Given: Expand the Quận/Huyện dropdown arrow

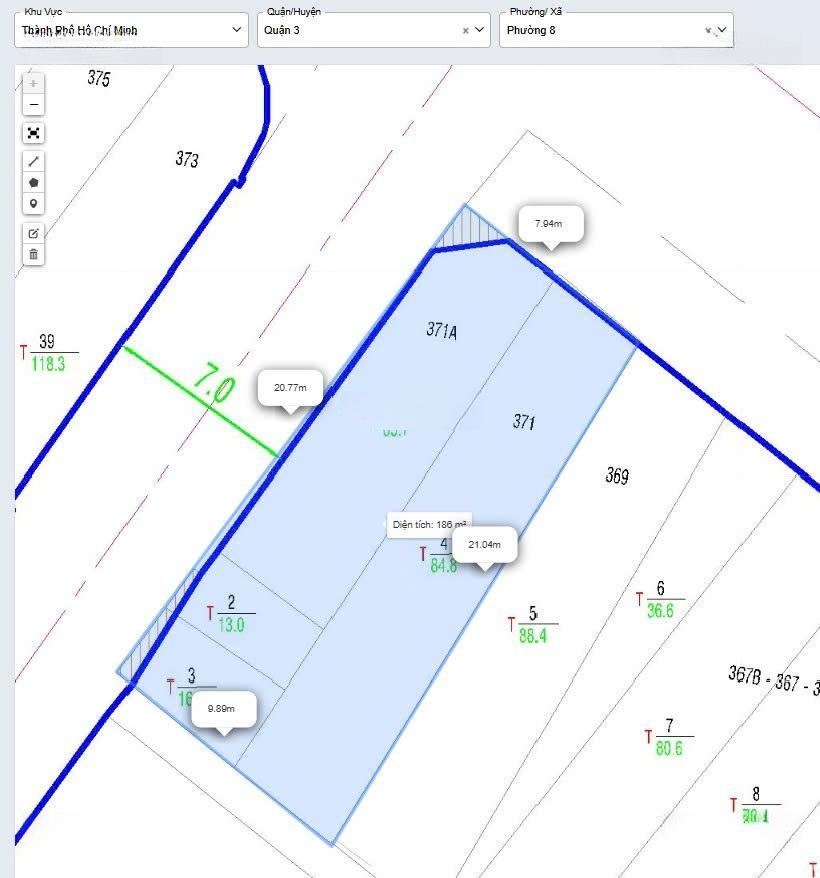Looking at the screenshot, I should [479, 30].
